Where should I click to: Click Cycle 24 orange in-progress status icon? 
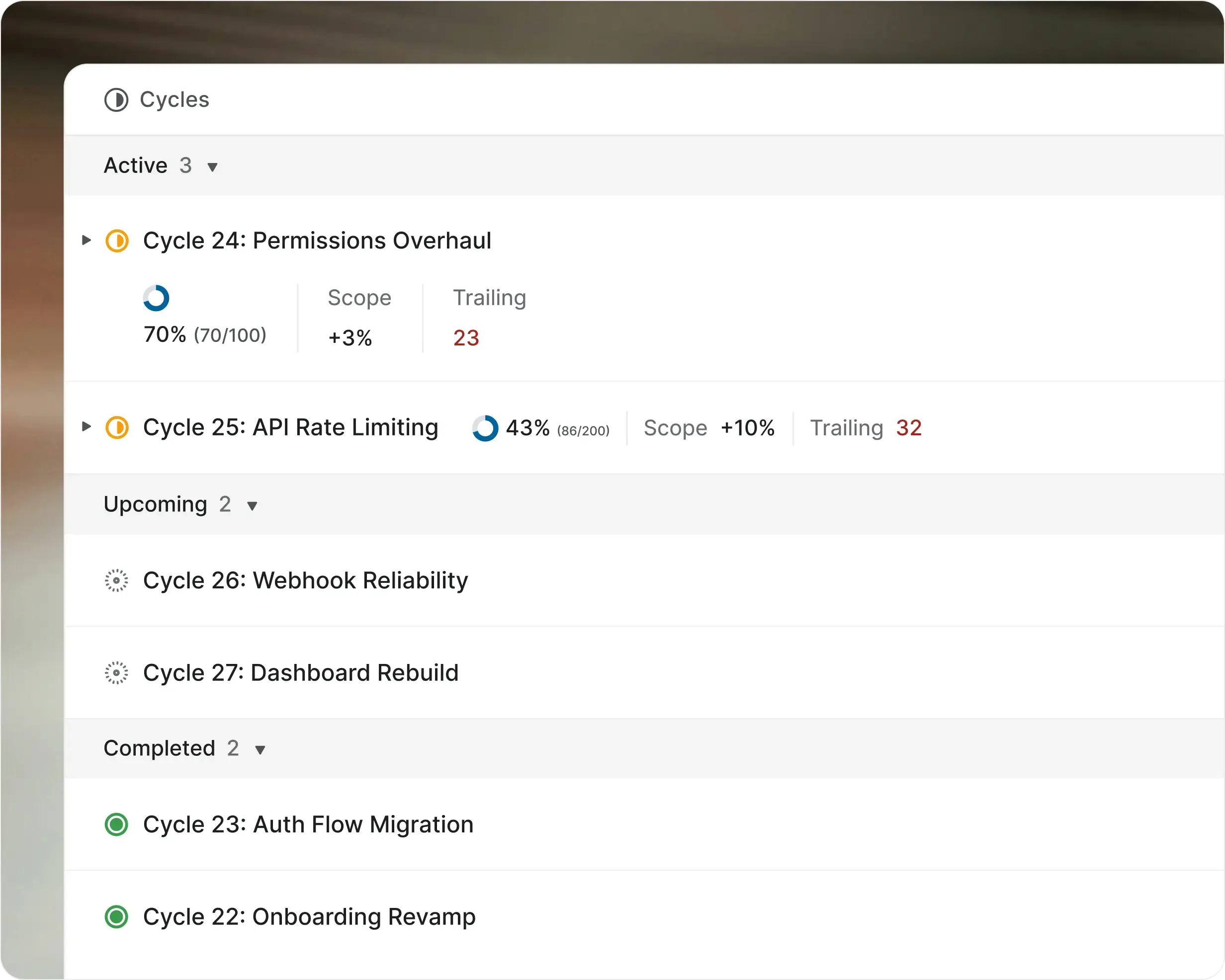click(117, 241)
